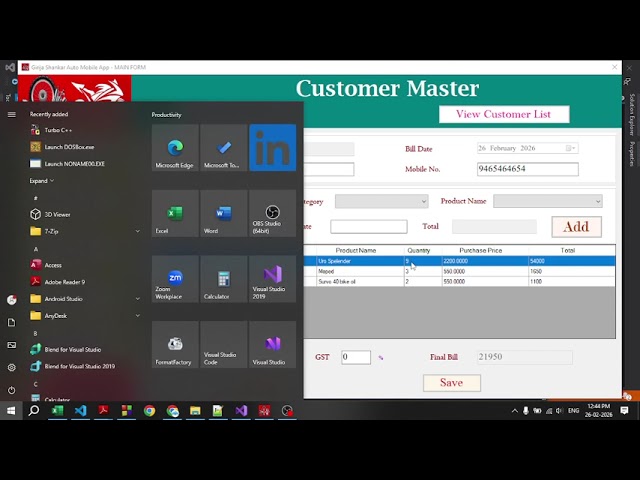Click the taskbar clock showing 12:44 PM
This screenshot has width=640, height=480.
pos(598,411)
